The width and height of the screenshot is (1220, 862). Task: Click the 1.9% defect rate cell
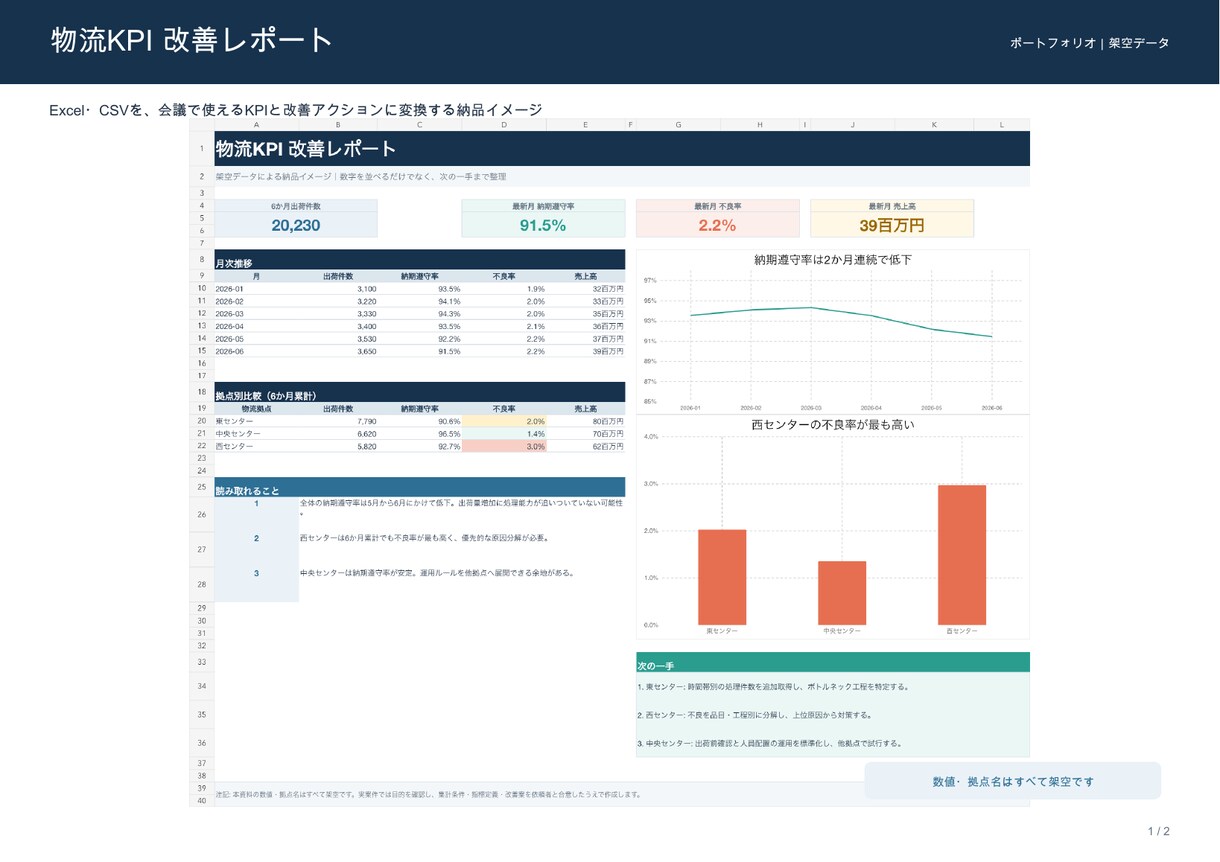[503, 288]
